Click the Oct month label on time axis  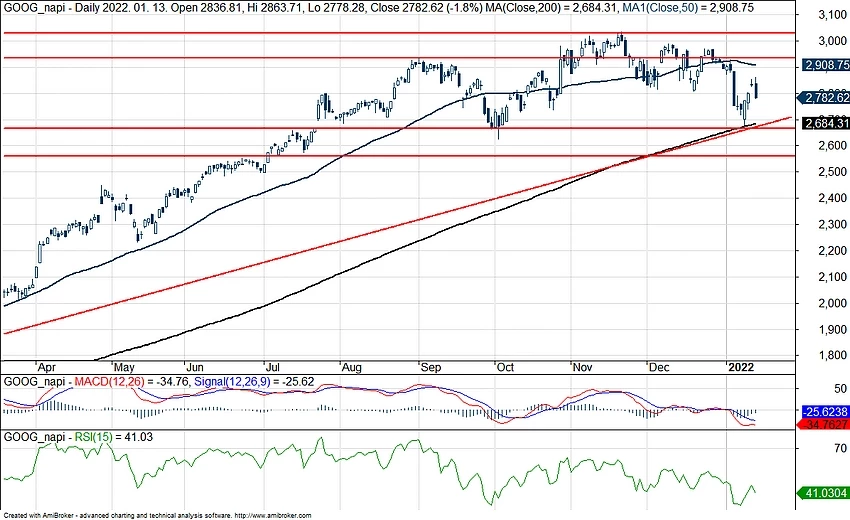pyautogui.click(x=505, y=368)
